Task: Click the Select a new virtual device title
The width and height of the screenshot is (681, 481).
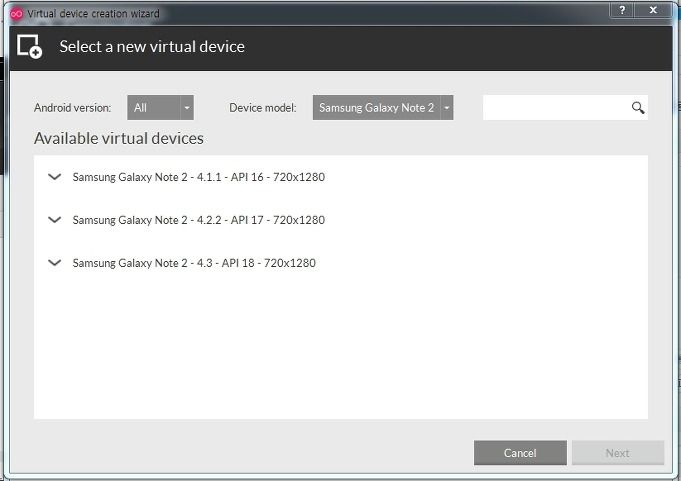Action: point(152,46)
